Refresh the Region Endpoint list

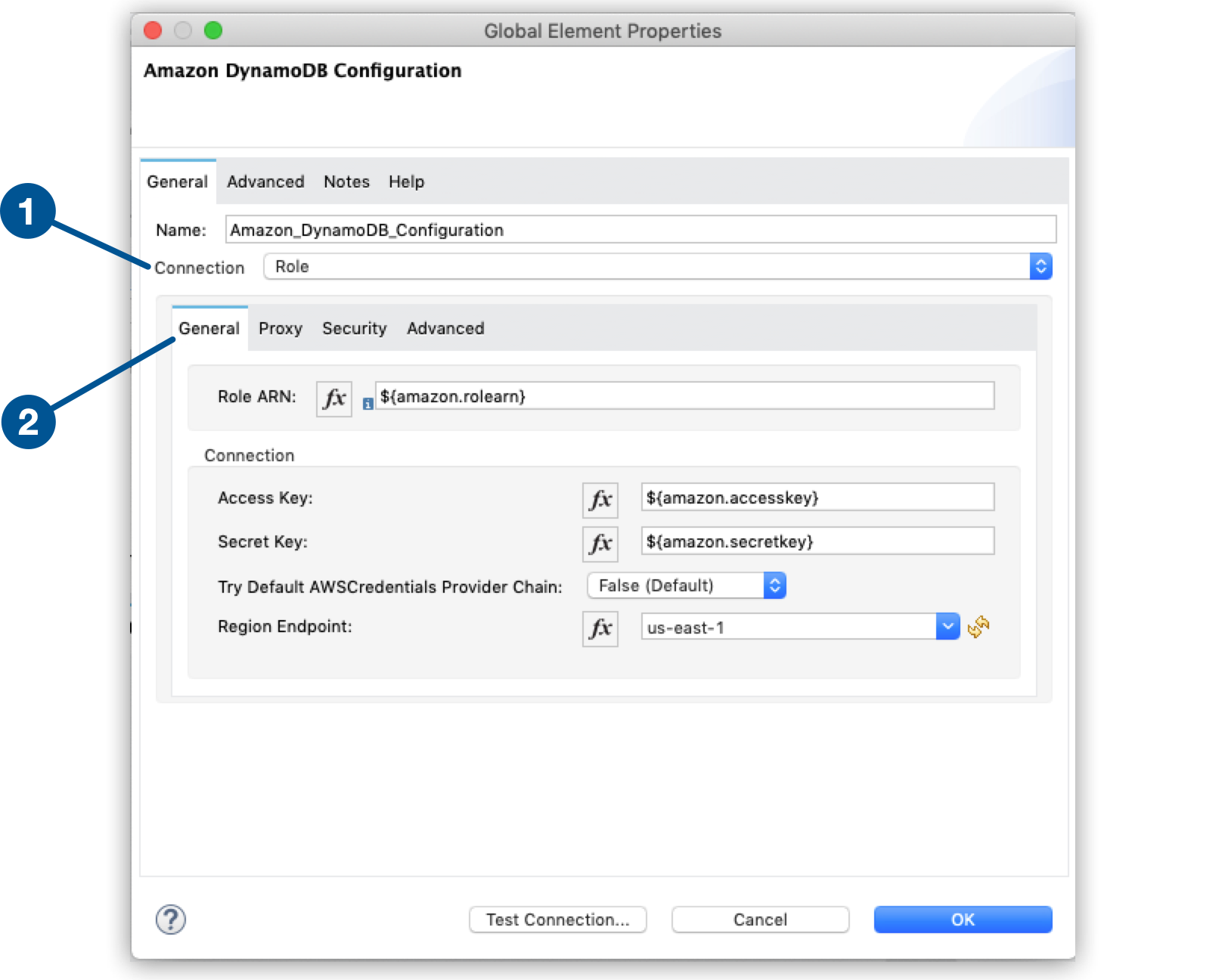[978, 627]
